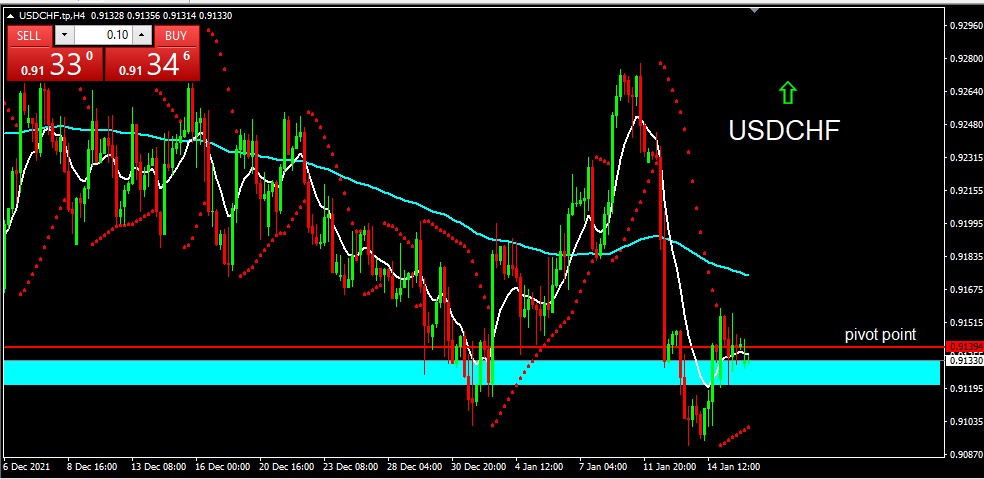984x479 pixels.
Task: Collapse one-click trading panel triangle beside USDCHF.tp
Action: point(11,16)
